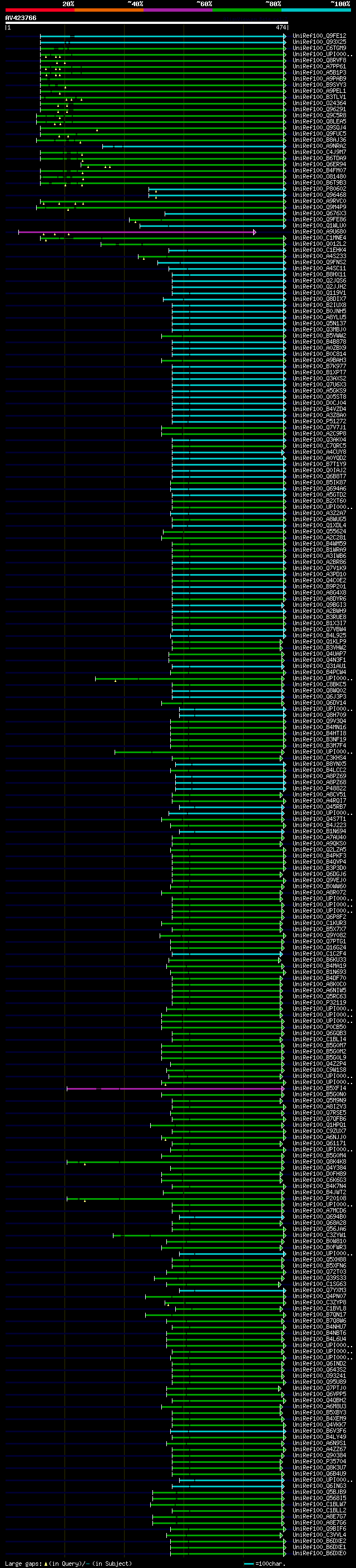Open hit UniRef100_C6TGM9
Image resolution: width=356 pixels, height=1568 pixels.
[x=319, y=48]
